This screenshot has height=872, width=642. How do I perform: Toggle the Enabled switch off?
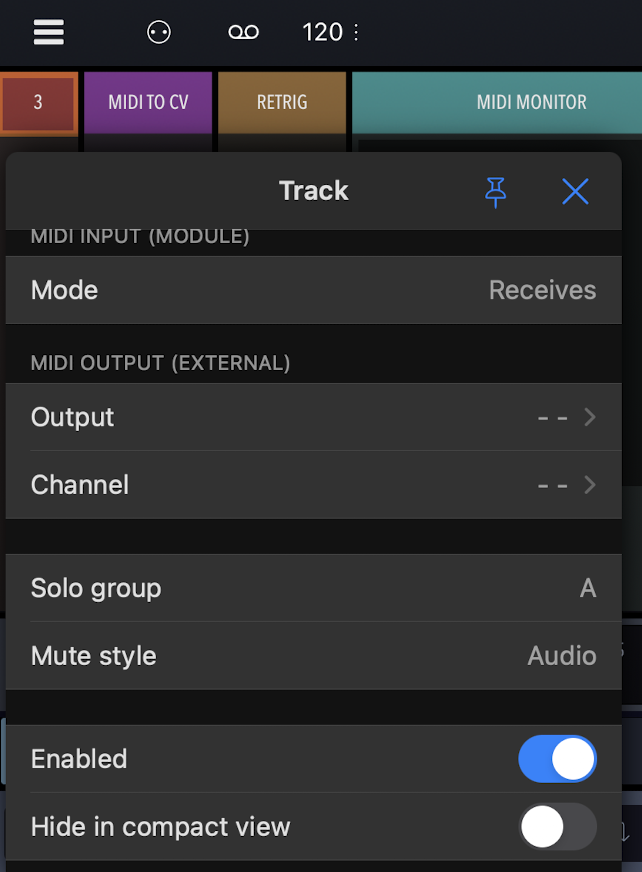(x=557, y=759)
